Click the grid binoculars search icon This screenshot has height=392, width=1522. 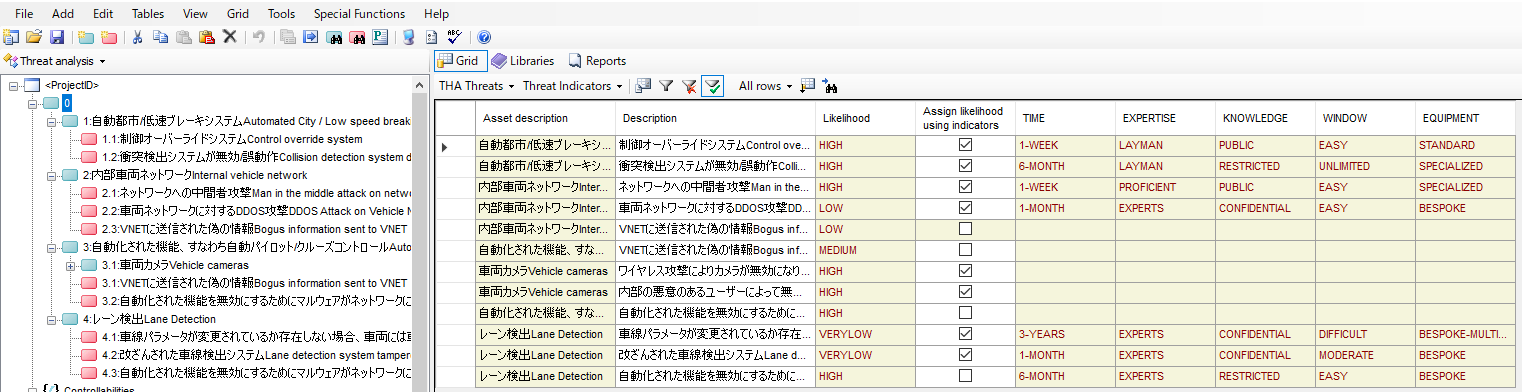coord(830,86)
